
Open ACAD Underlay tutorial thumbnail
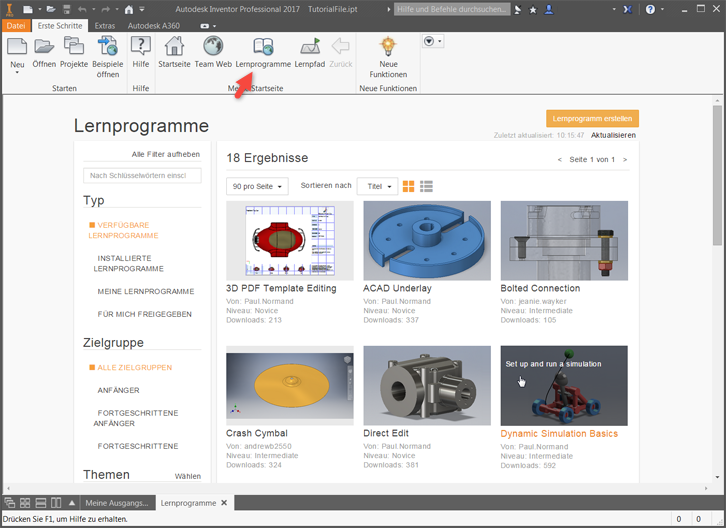427,240
